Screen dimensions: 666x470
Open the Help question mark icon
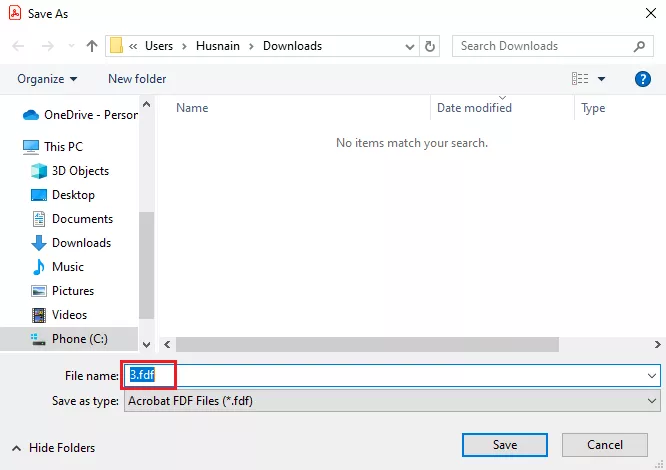click(x=643, y=79)
